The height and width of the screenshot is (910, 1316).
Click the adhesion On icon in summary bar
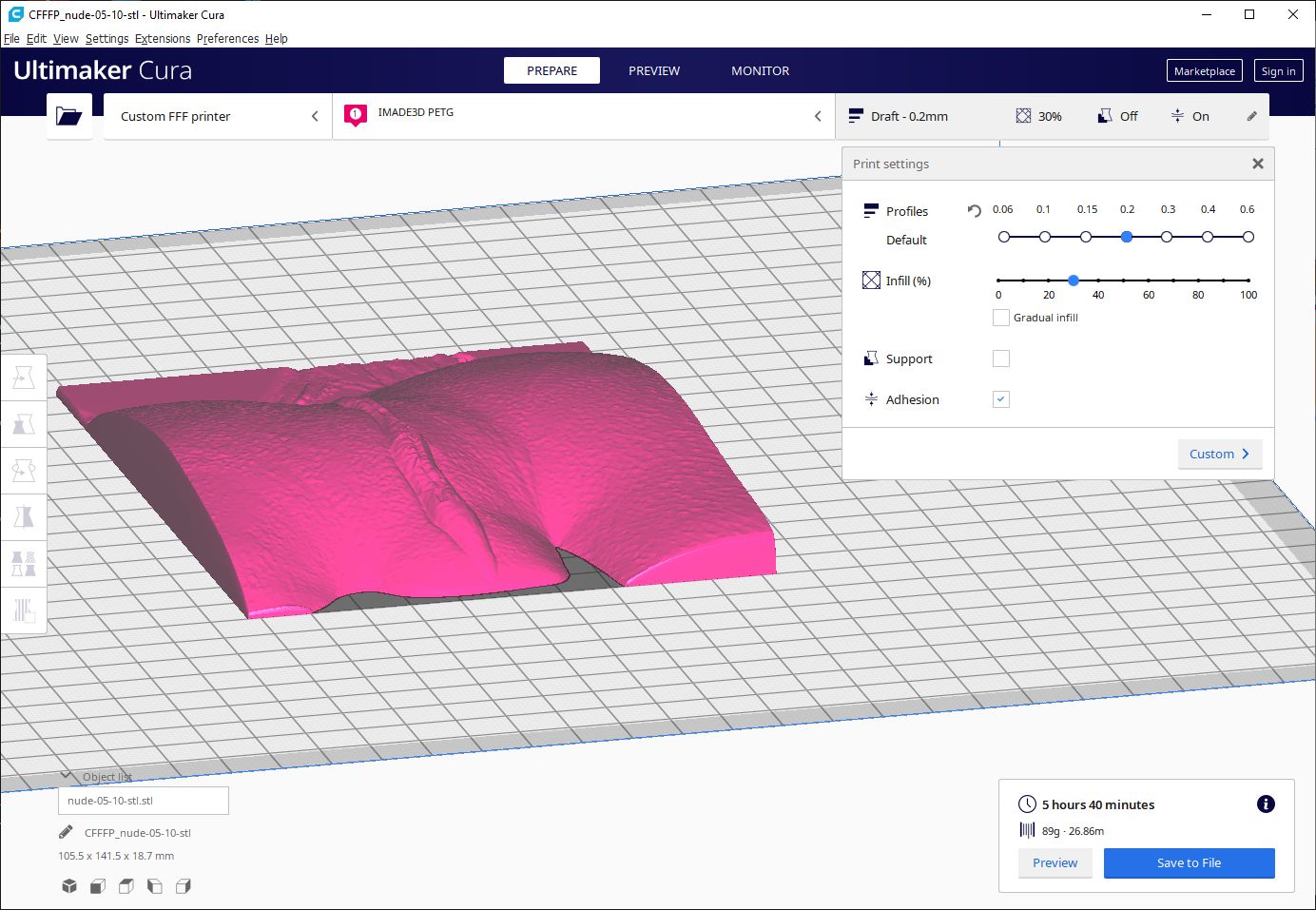(1177, 116)
